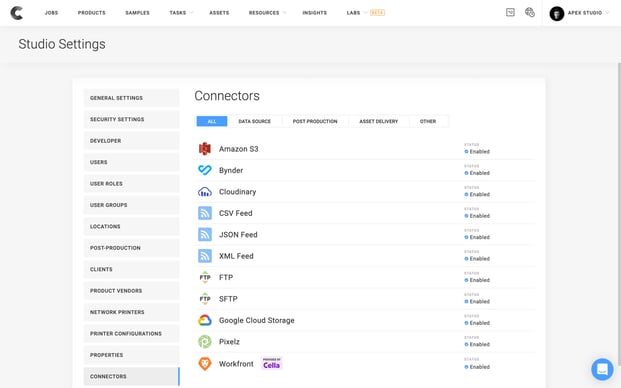Expand the Apex Studio account dropdown arrow
This screenshot has height=388, width=621.
(608, 13)
